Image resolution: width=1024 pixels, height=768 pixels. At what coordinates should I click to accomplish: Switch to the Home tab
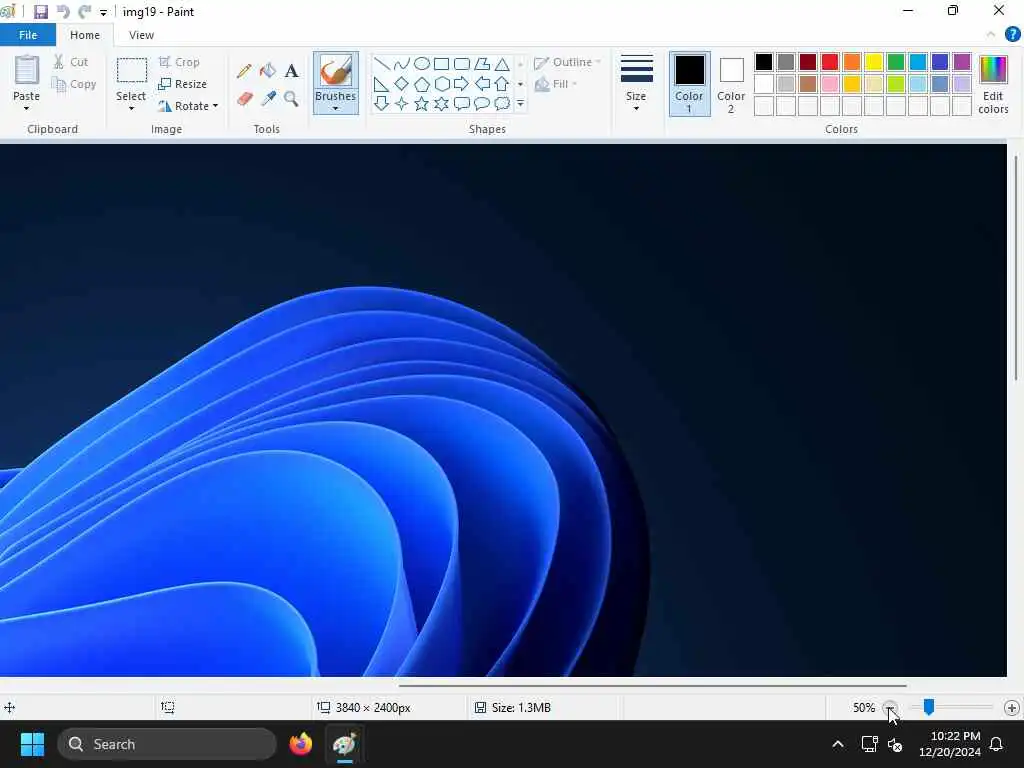(85, 35)
